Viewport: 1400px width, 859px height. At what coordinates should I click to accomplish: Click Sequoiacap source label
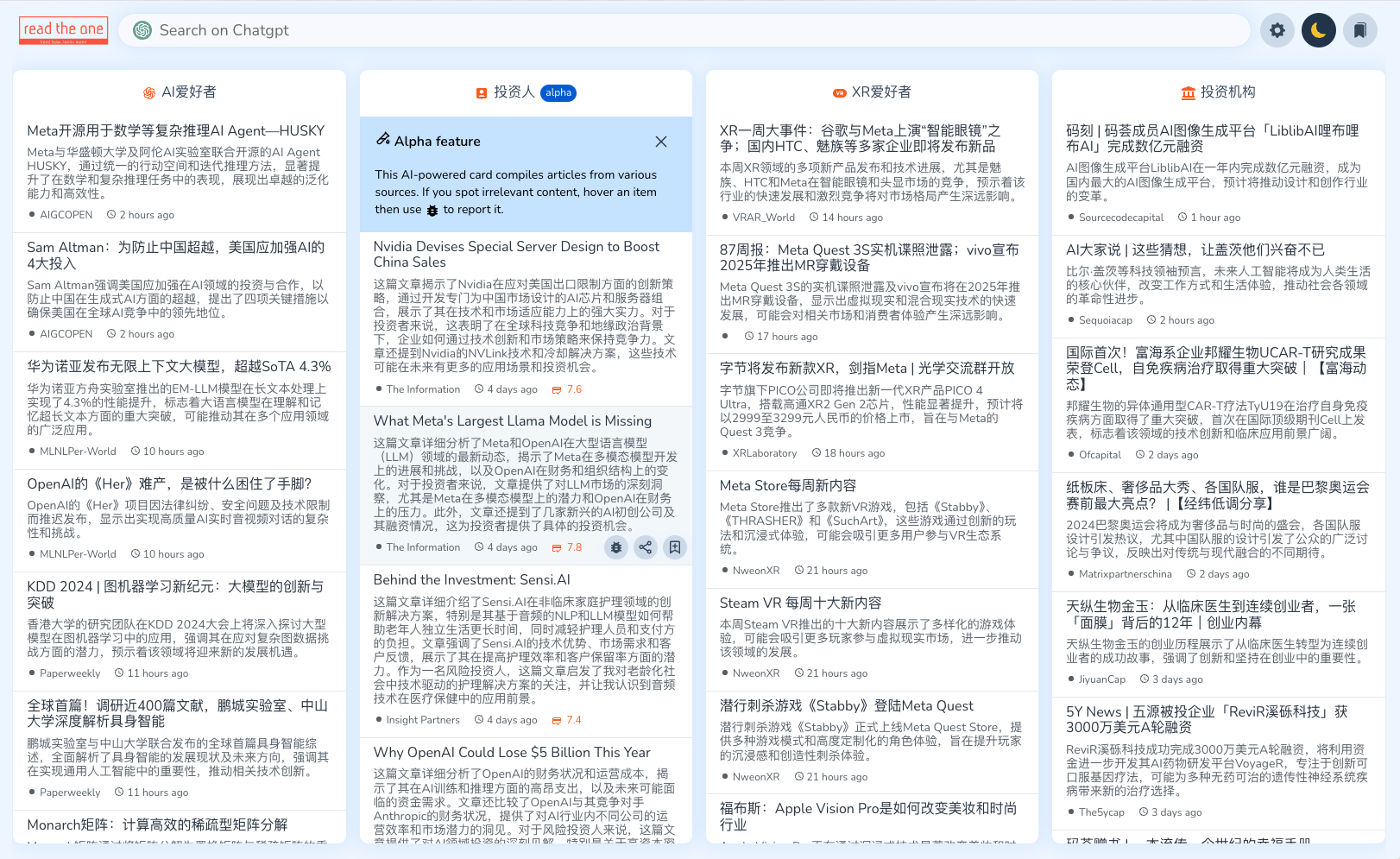click(1106, 320)
